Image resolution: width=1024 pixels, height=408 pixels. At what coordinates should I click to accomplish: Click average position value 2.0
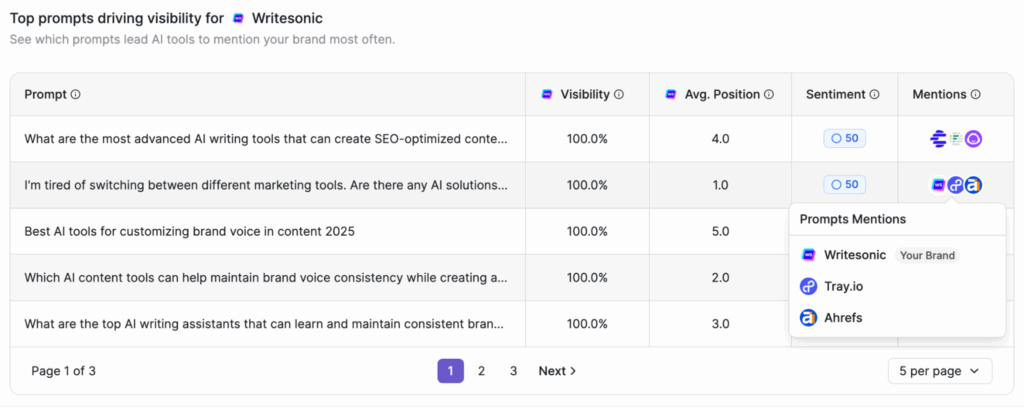point(720,277)
